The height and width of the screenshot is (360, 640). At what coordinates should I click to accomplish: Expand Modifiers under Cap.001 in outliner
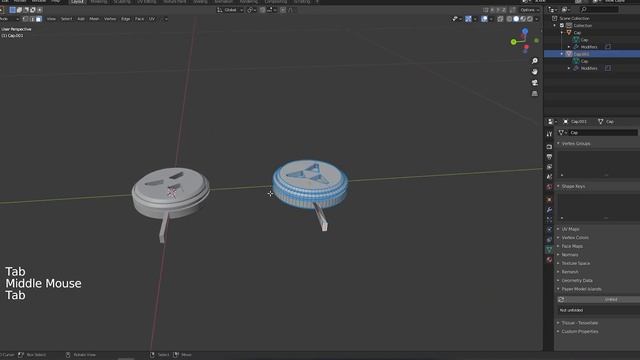[x=569, y=68]
